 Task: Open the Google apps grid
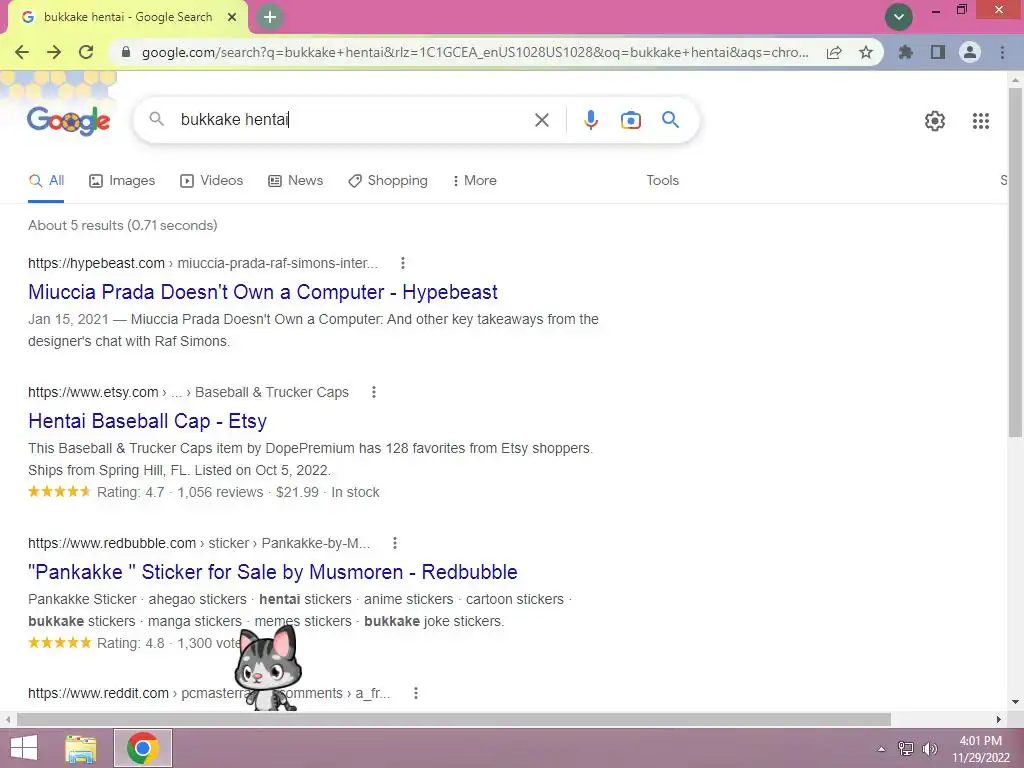click(x=980, y=121)
